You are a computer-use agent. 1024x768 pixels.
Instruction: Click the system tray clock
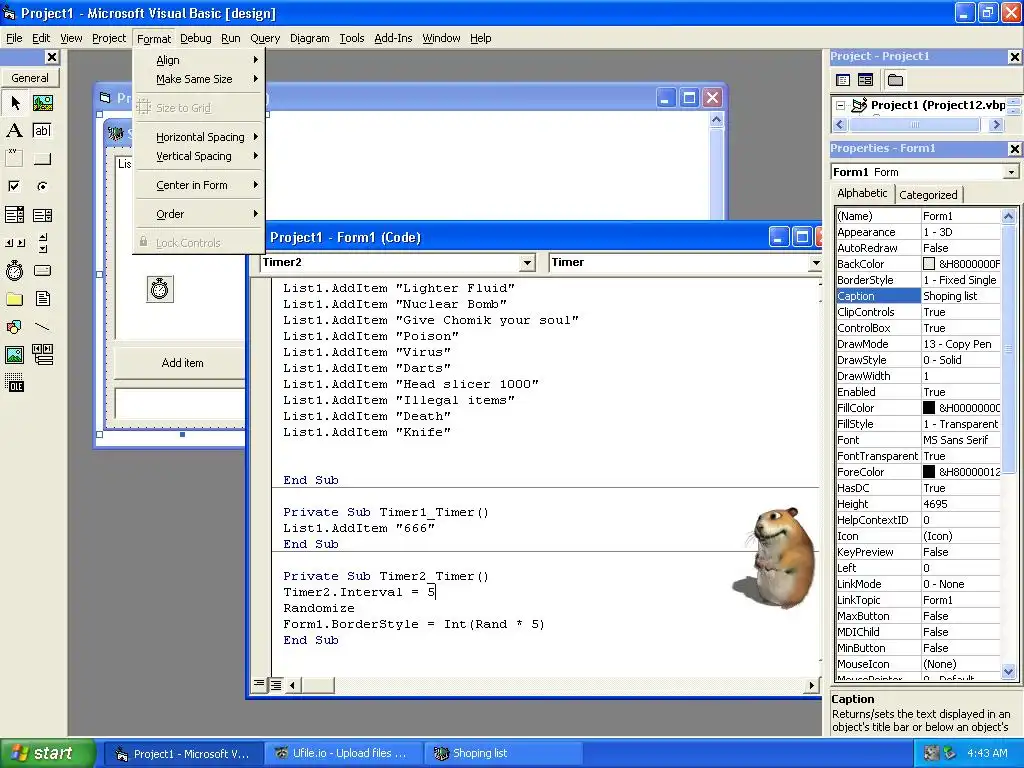coord(987,754)
